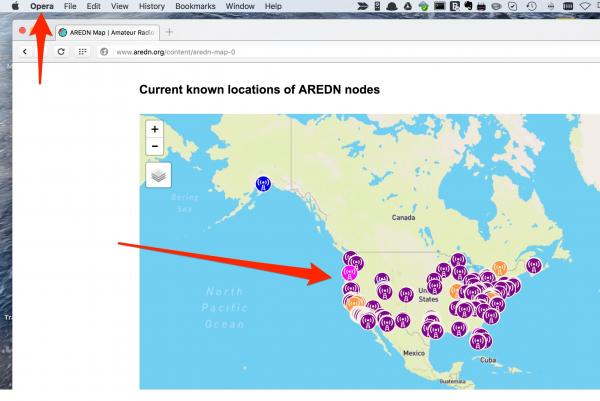The width and height of the screenshot is (600, 401).
Task: Open the Help menu
Action: coord(273,6)
